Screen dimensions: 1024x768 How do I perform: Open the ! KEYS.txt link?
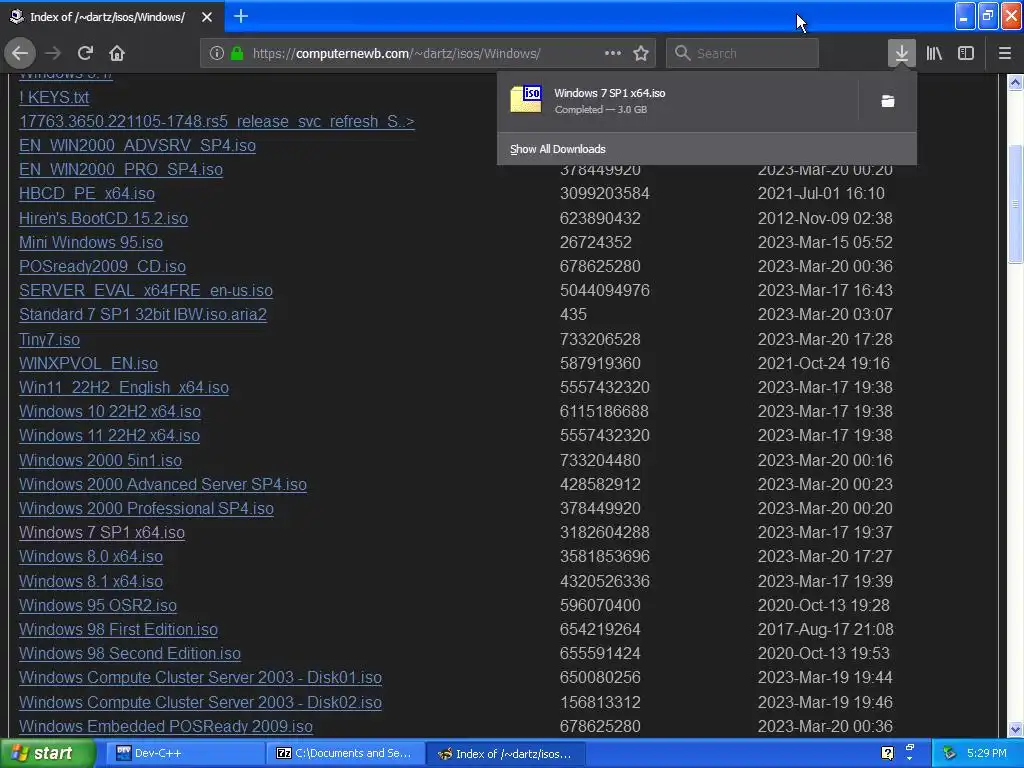pos(54,97)
